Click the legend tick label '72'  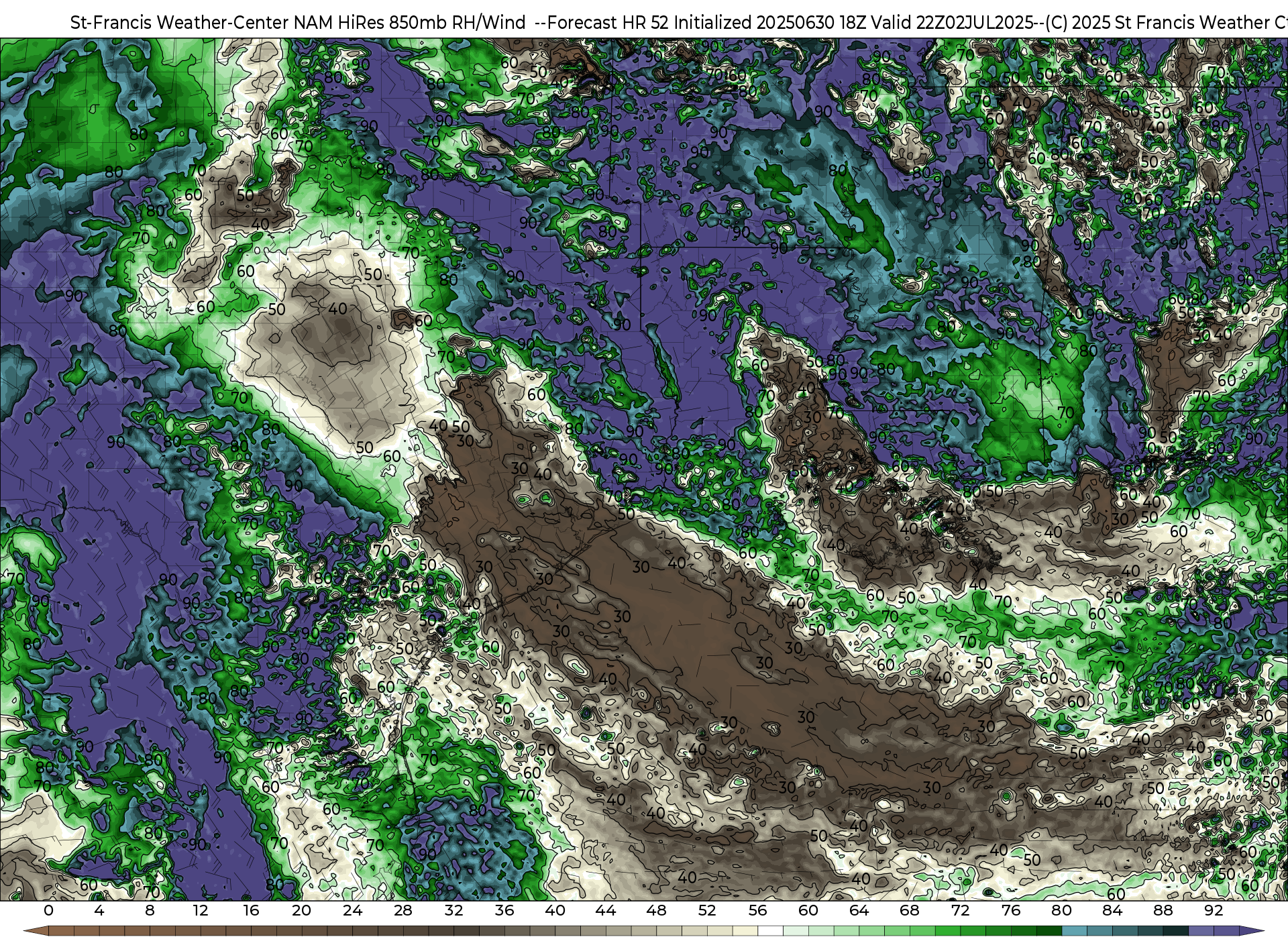pos(961,911)
